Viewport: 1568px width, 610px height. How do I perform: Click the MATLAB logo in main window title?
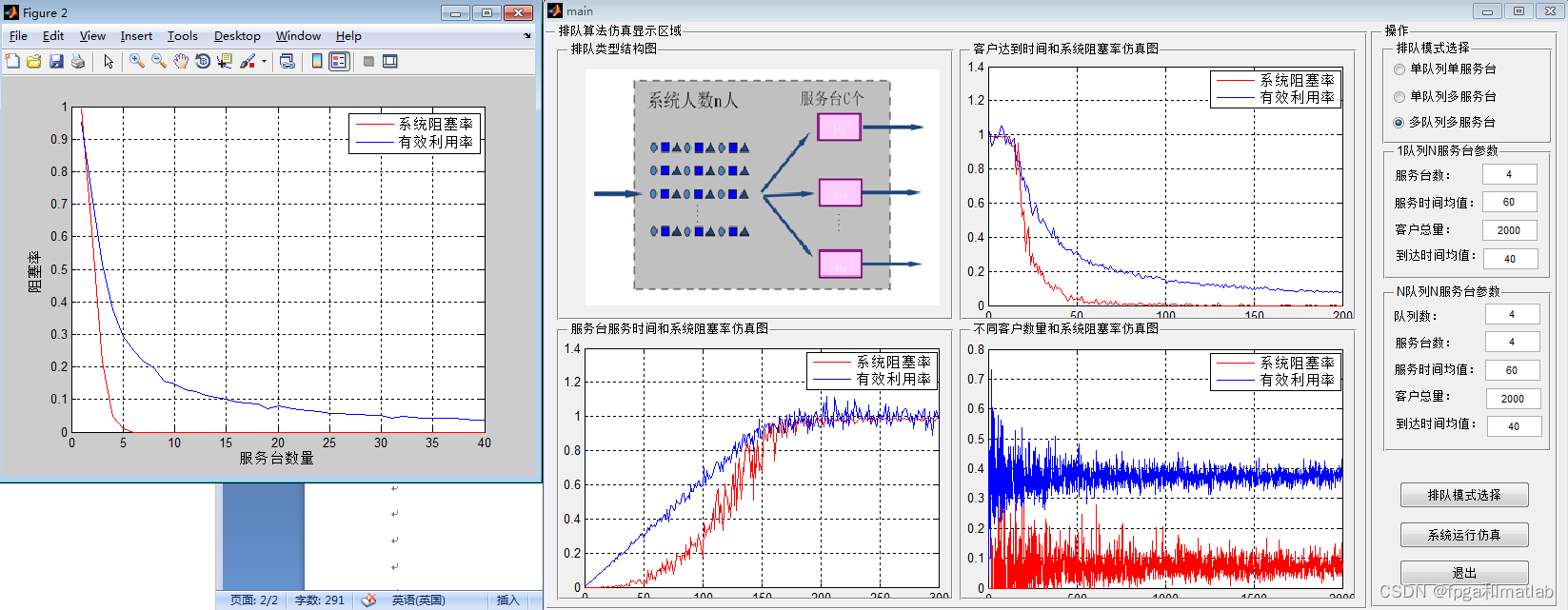click(555, 10)
